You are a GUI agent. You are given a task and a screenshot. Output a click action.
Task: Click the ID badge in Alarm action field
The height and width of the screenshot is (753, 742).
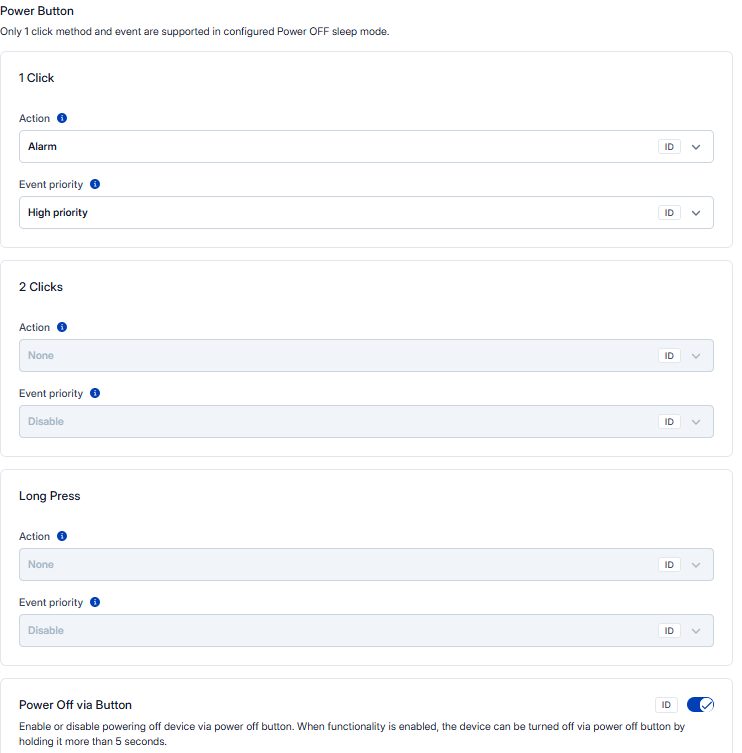[x=669, y=147]
